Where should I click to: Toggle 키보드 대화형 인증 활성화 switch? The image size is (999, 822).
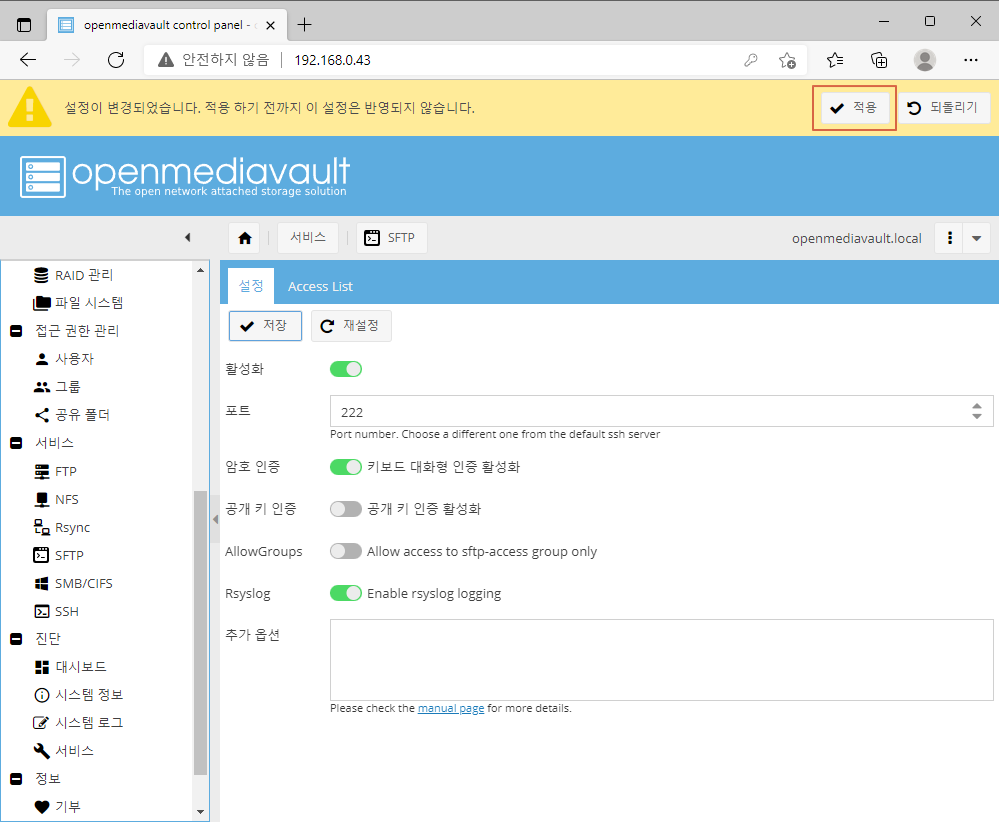tap(346, 467)
